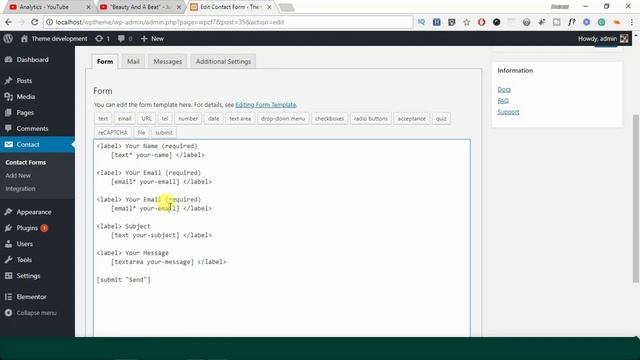This screenshot has width=640, height=360.
Task: Open the Theme development site home icon
Action: point(24,39)
